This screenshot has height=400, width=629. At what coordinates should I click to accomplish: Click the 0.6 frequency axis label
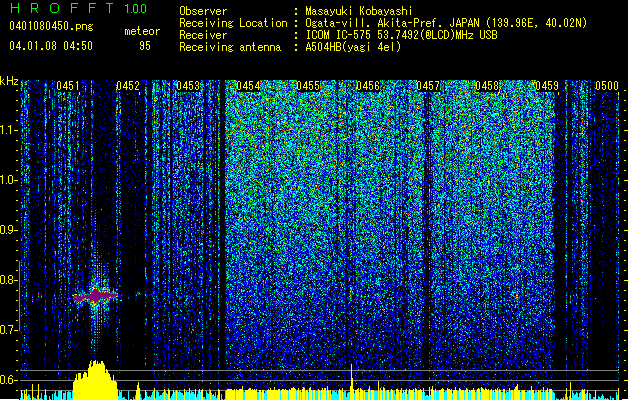click(x=9, y=380)
